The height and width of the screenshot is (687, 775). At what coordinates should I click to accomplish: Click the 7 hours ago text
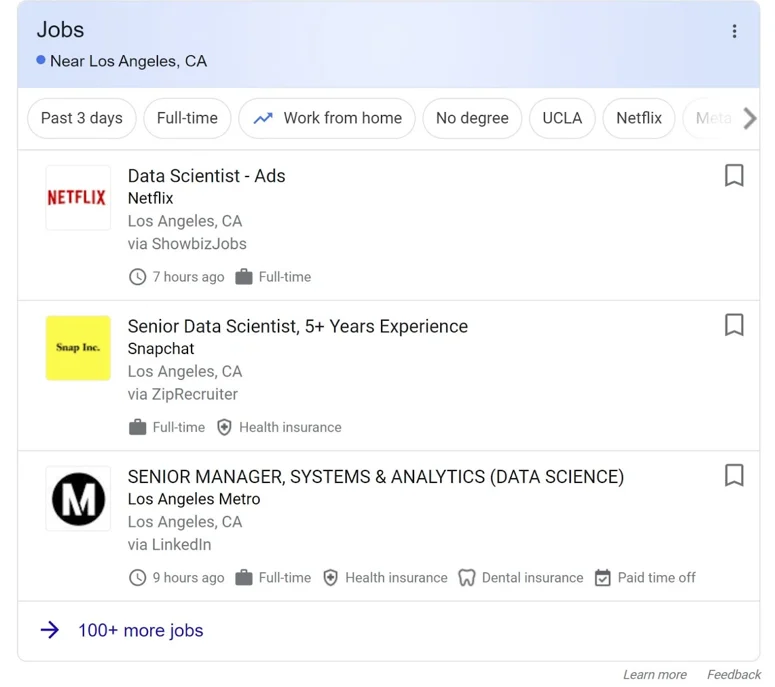[188, 277]
